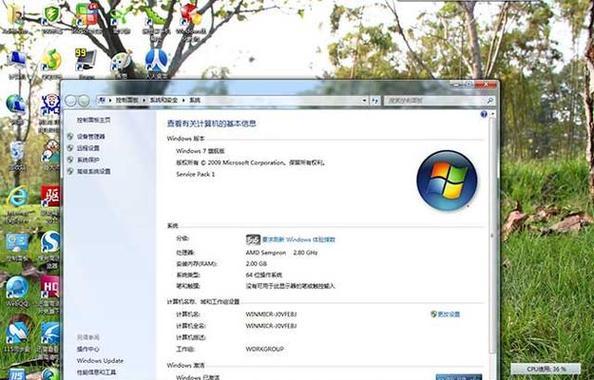The image size is (594, 380).
Task: Open 设备管理器 (Device Manager) in left sidebar
Action: [91, 136]
